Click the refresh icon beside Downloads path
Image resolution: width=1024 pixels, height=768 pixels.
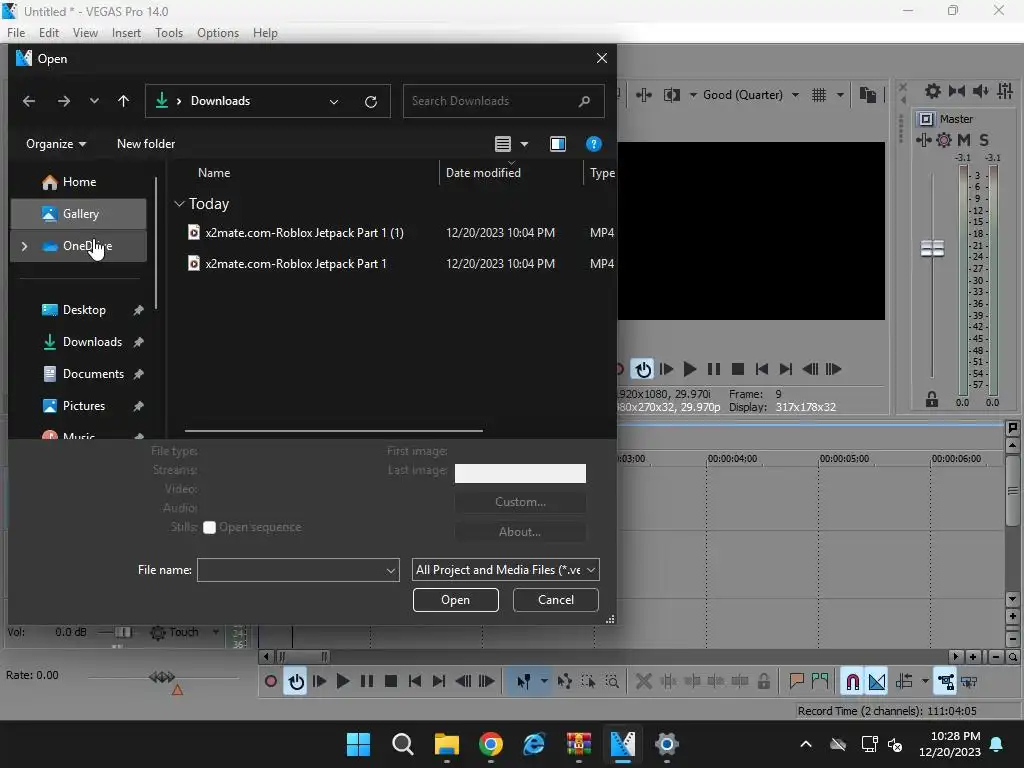pyautogui.click(x=371, y=101)
